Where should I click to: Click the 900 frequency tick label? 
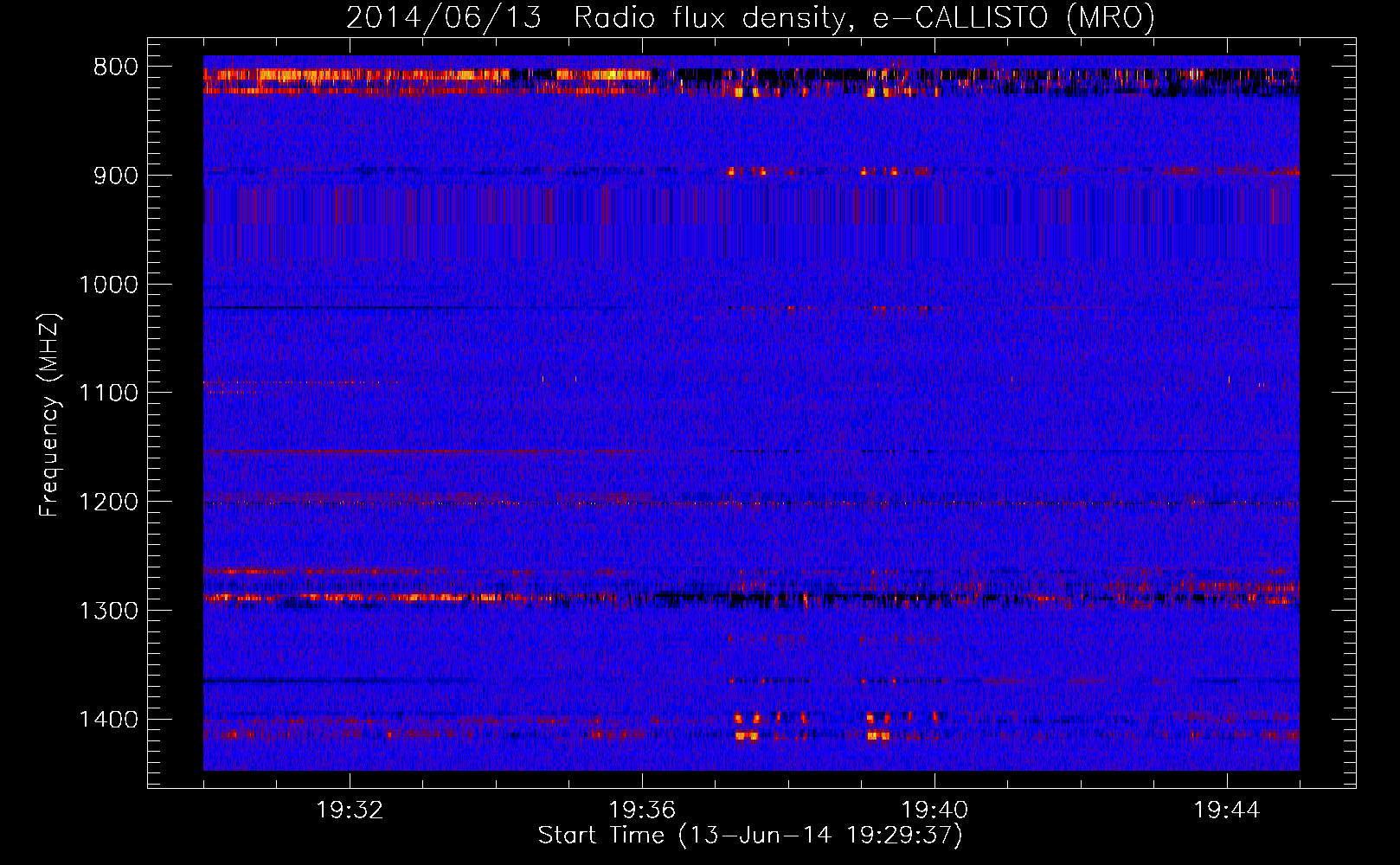point(116,176)
